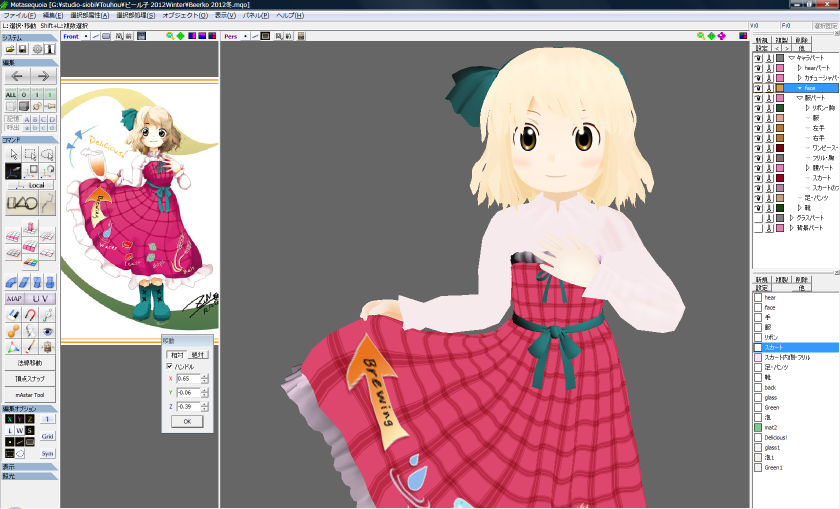This screenshot has width=840, height=509.
Task: Click the green diamond in Pers view
Action: pos(711,36)
